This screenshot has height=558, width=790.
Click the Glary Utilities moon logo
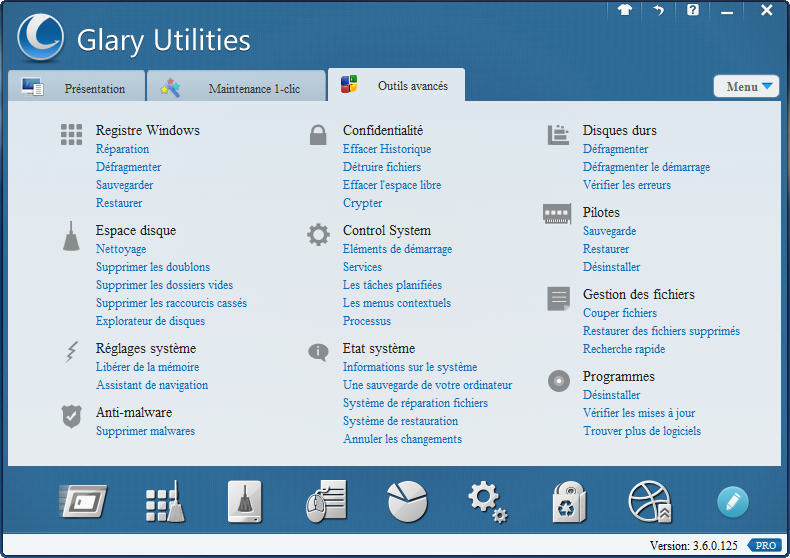[40, 38]
